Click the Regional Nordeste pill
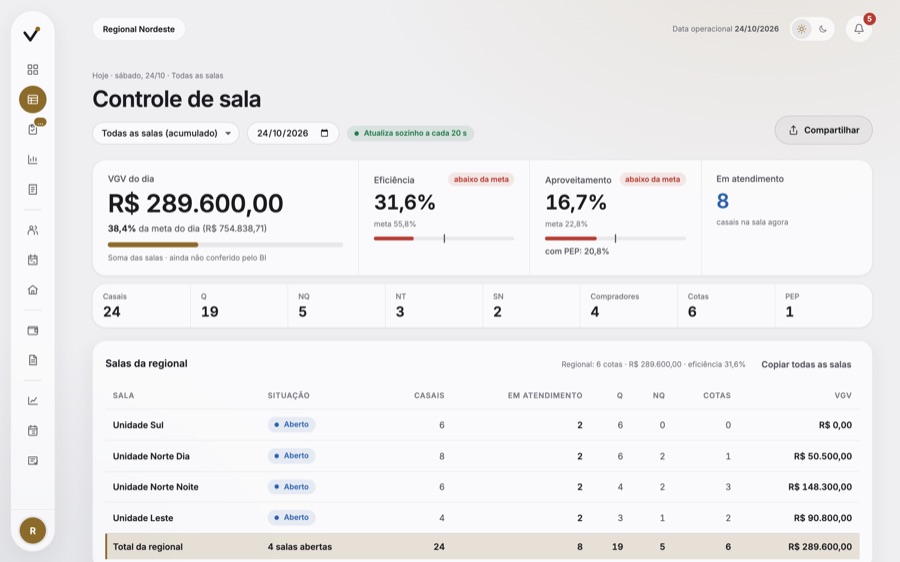This screenshot has height=562, width=900. [138, 29]
